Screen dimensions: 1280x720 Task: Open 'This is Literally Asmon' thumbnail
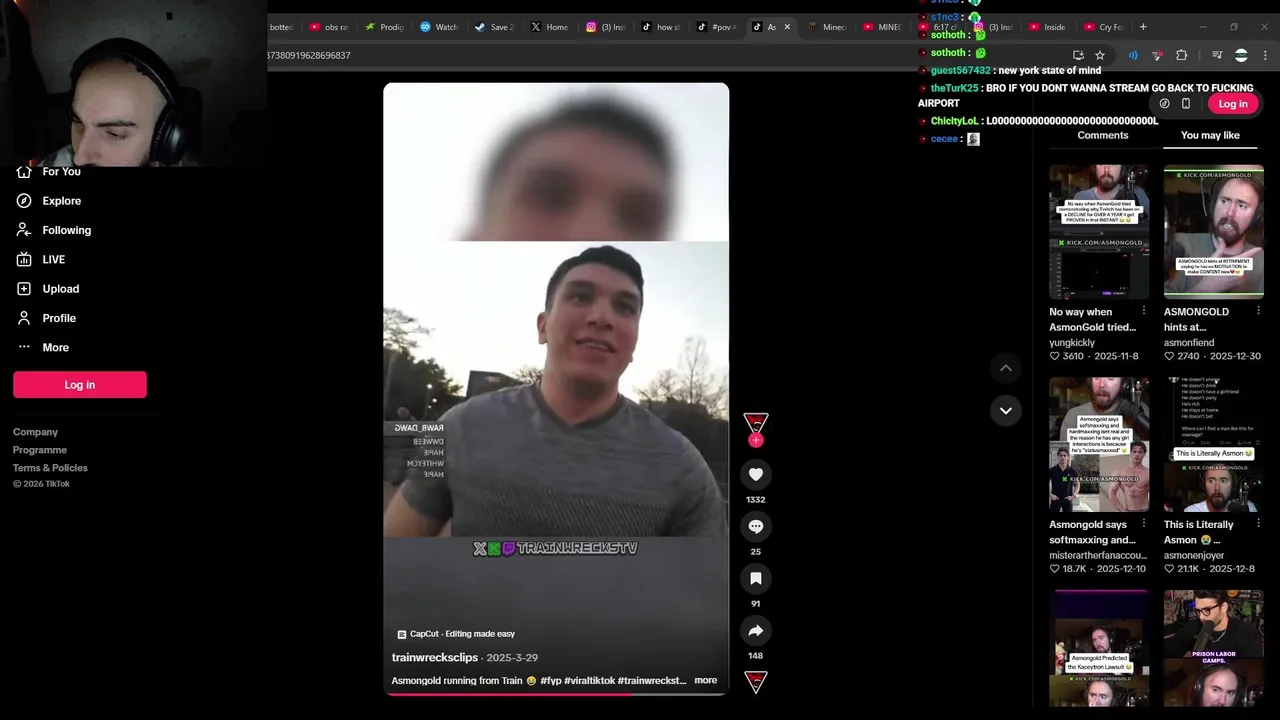click(x=1213, y=444)
